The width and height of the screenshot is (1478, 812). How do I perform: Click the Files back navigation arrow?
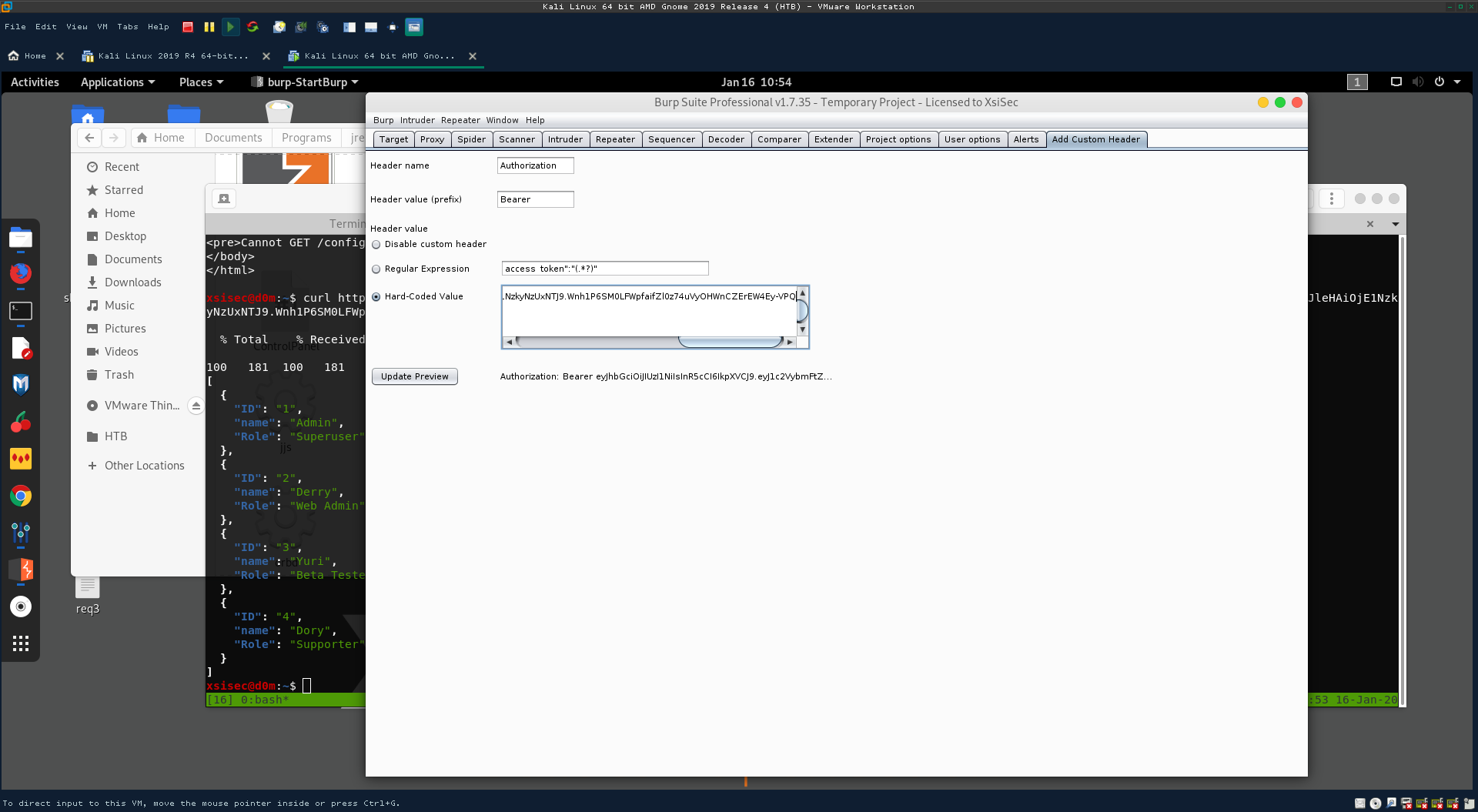(89, 138)
